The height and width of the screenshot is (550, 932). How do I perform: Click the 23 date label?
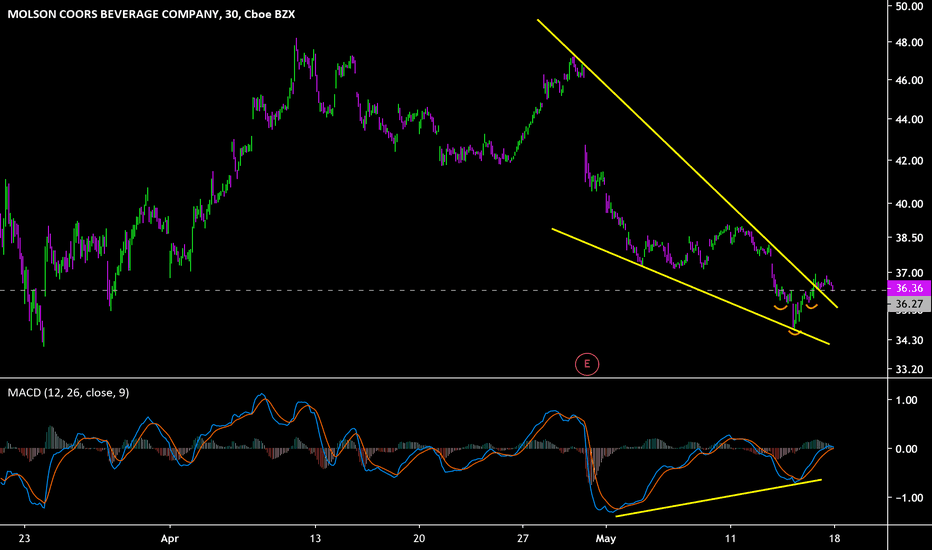[x=24, y=539]
